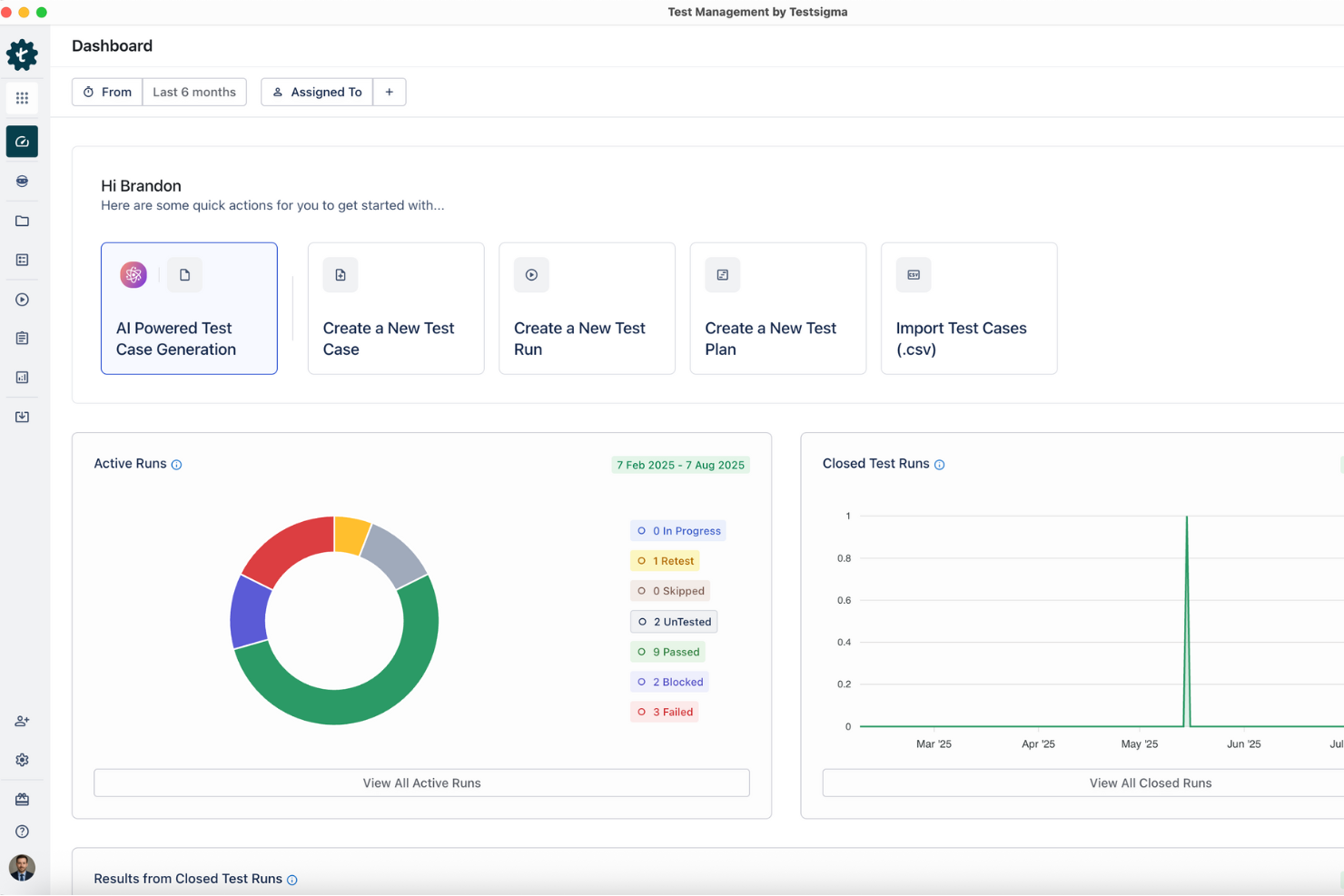Open the profile avatar at sidebar bottom
Image resolution: width=1344 pixels, height=896 pixels.
pos(22,868)
